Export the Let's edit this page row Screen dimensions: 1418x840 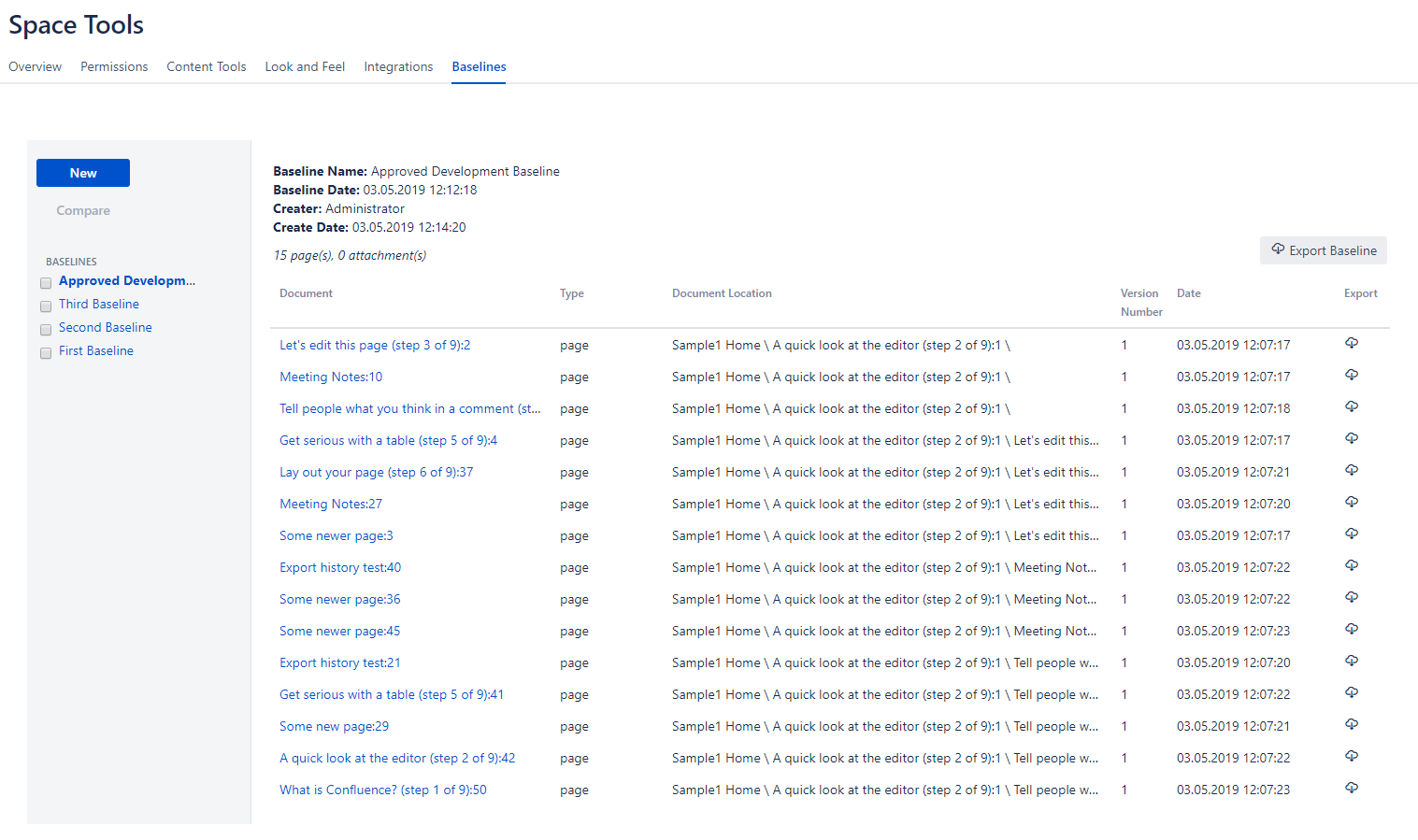coord(1351,344)
